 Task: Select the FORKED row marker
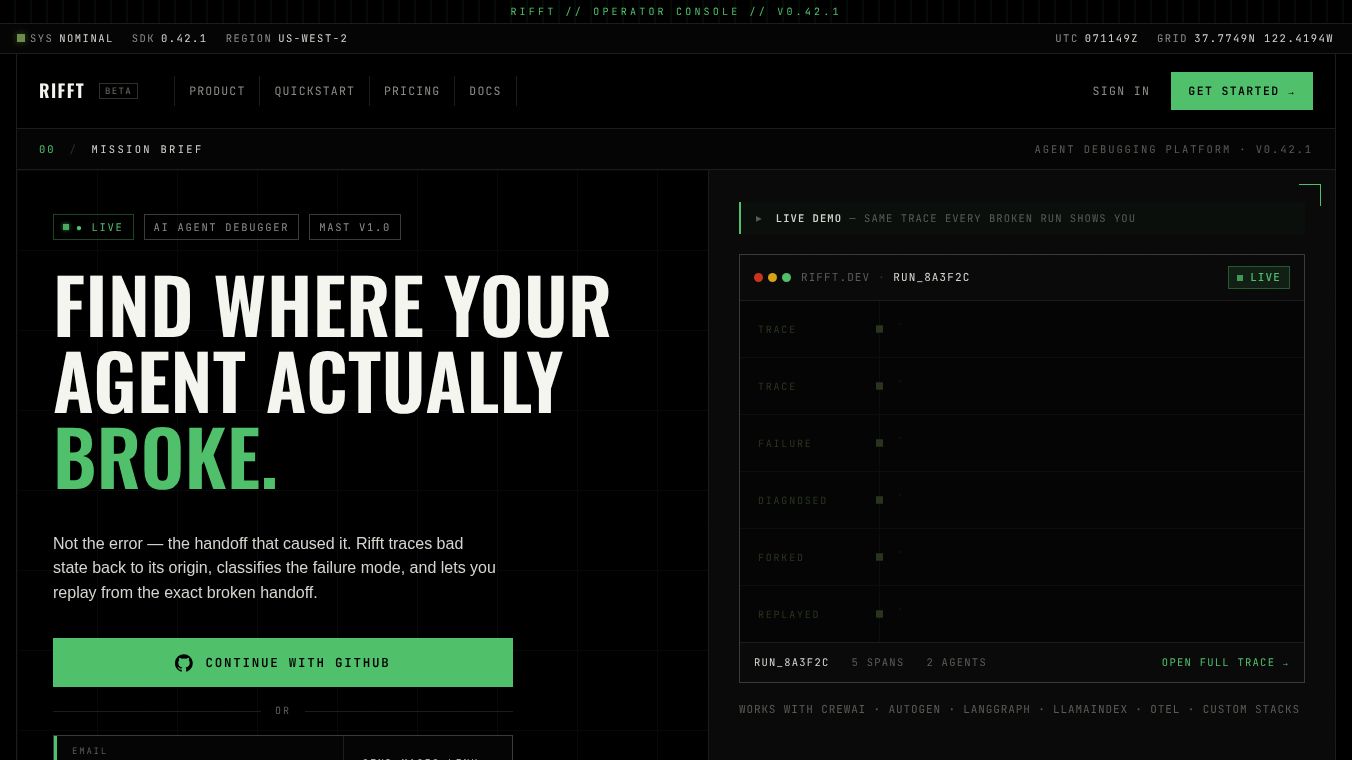coord(879,557)
